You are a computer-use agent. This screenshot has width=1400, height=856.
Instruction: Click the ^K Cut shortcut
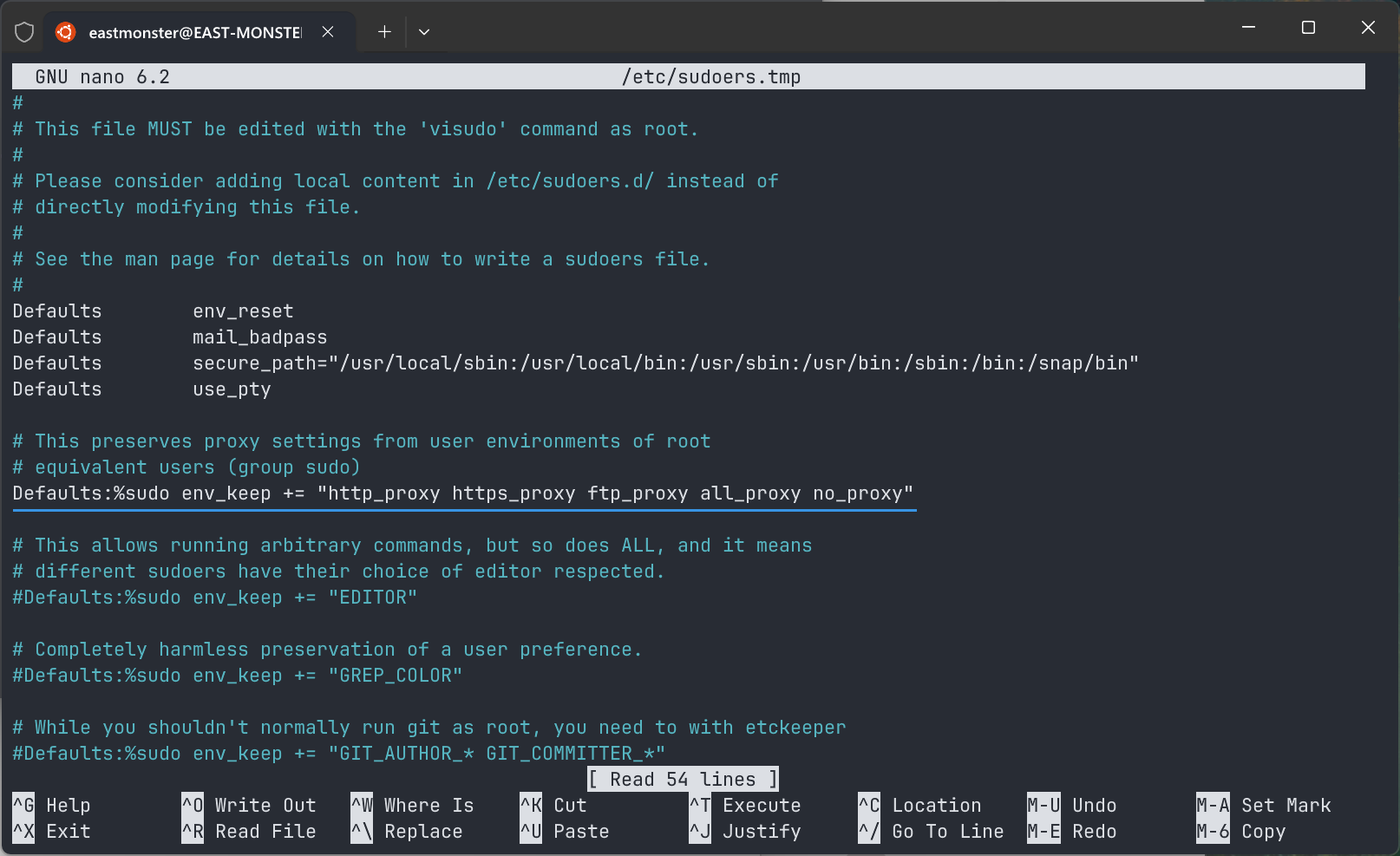coord(553,806)
